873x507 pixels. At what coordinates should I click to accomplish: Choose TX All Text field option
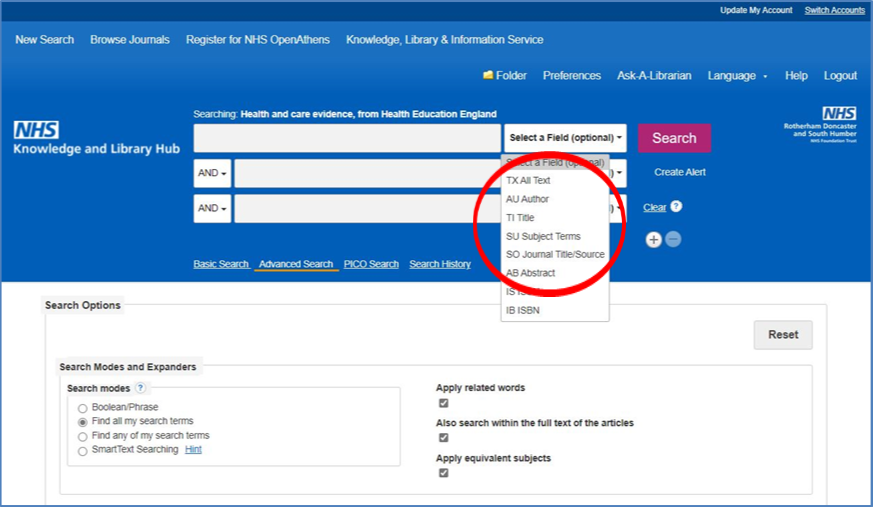pos(555,180)
